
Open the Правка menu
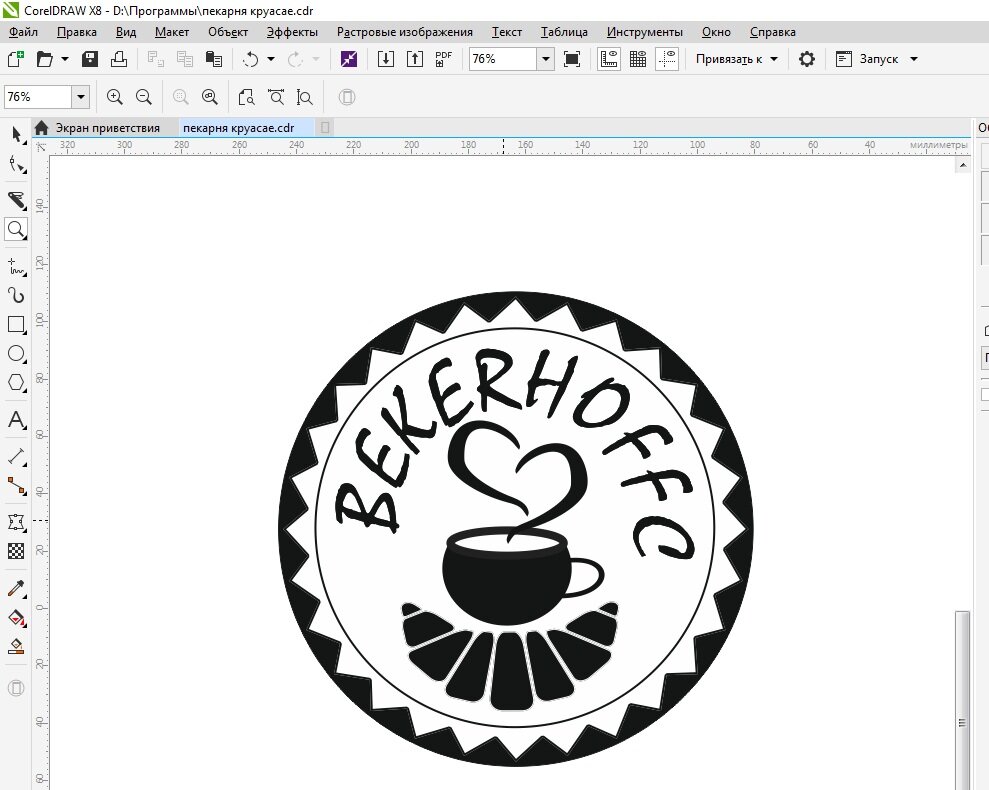76,32
